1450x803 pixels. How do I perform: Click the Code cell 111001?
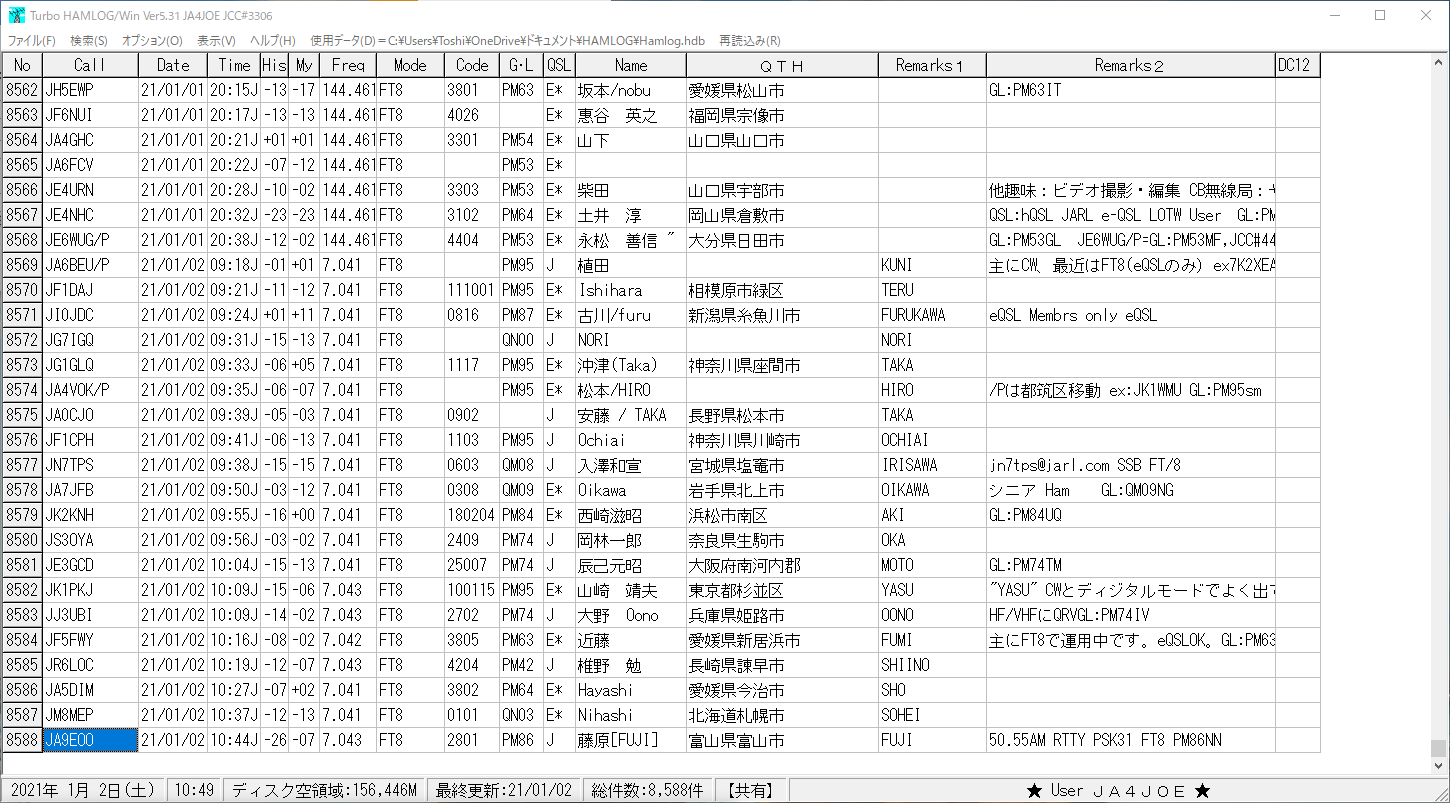coord(472,290)
